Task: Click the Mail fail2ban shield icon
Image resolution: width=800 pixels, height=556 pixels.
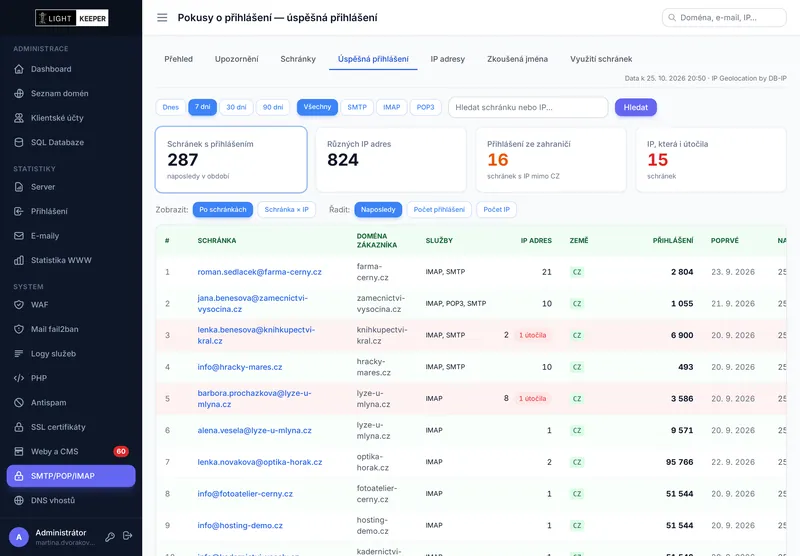Action: coord(19,329)
